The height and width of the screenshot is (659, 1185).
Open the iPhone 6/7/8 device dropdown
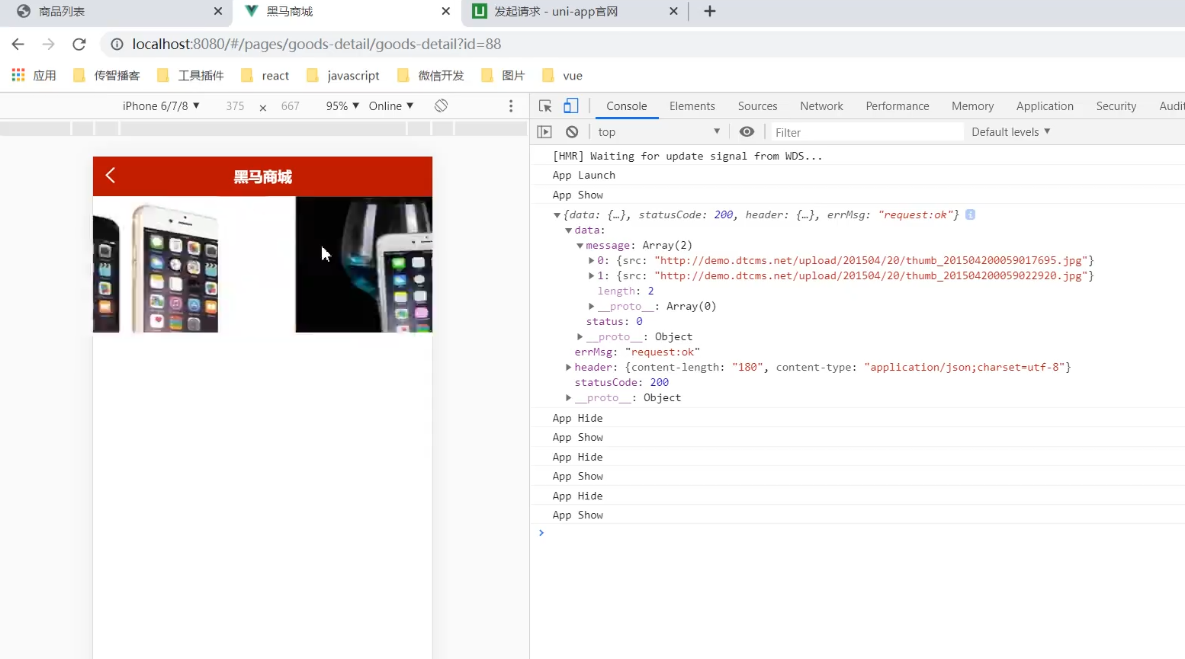161,106
